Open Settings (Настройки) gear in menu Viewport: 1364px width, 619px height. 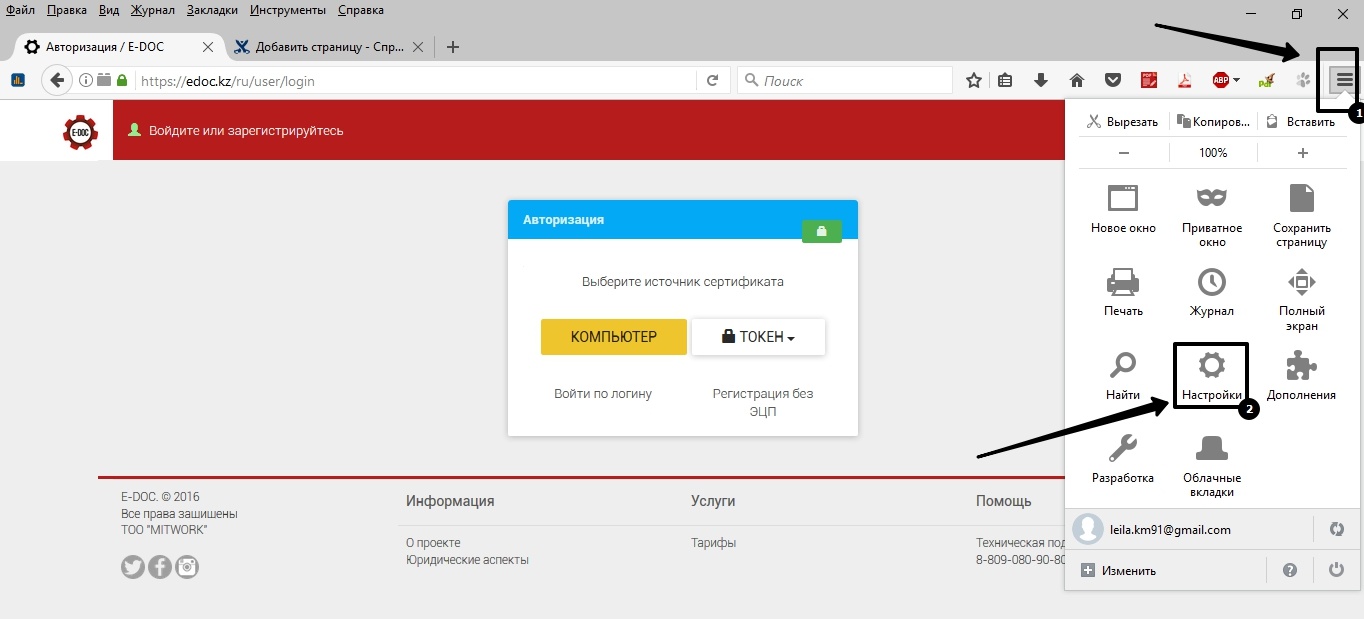(1211, 367)
